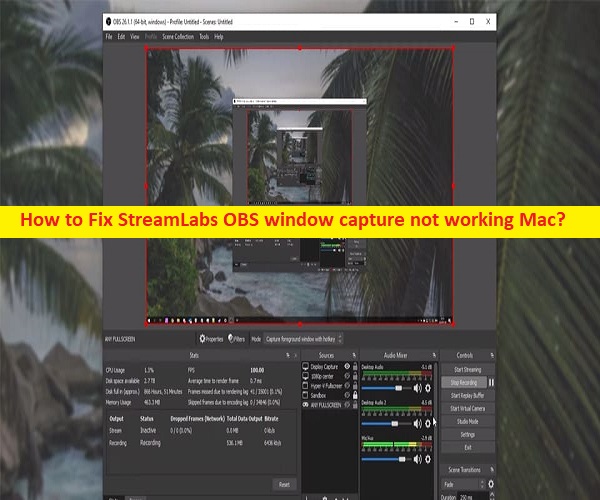Toggle visibility of 1080p-center source
Viewport: 600px width, 500px height.
coord(347,376)
